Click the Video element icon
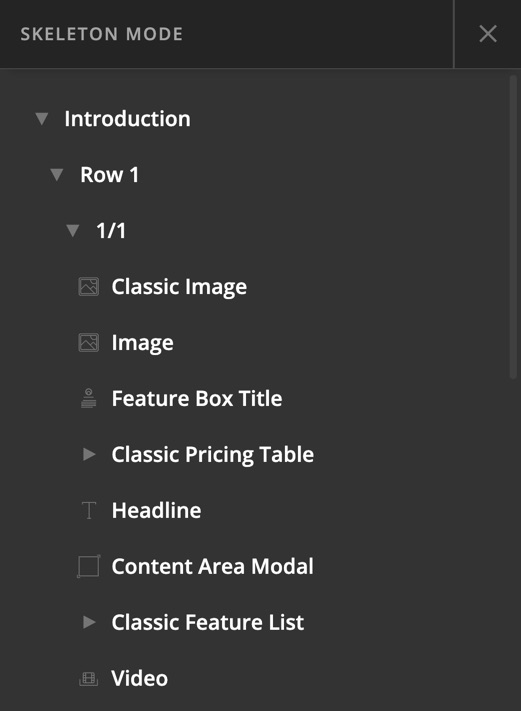Screen dimensions: 521x711 (x=88, y=678)
